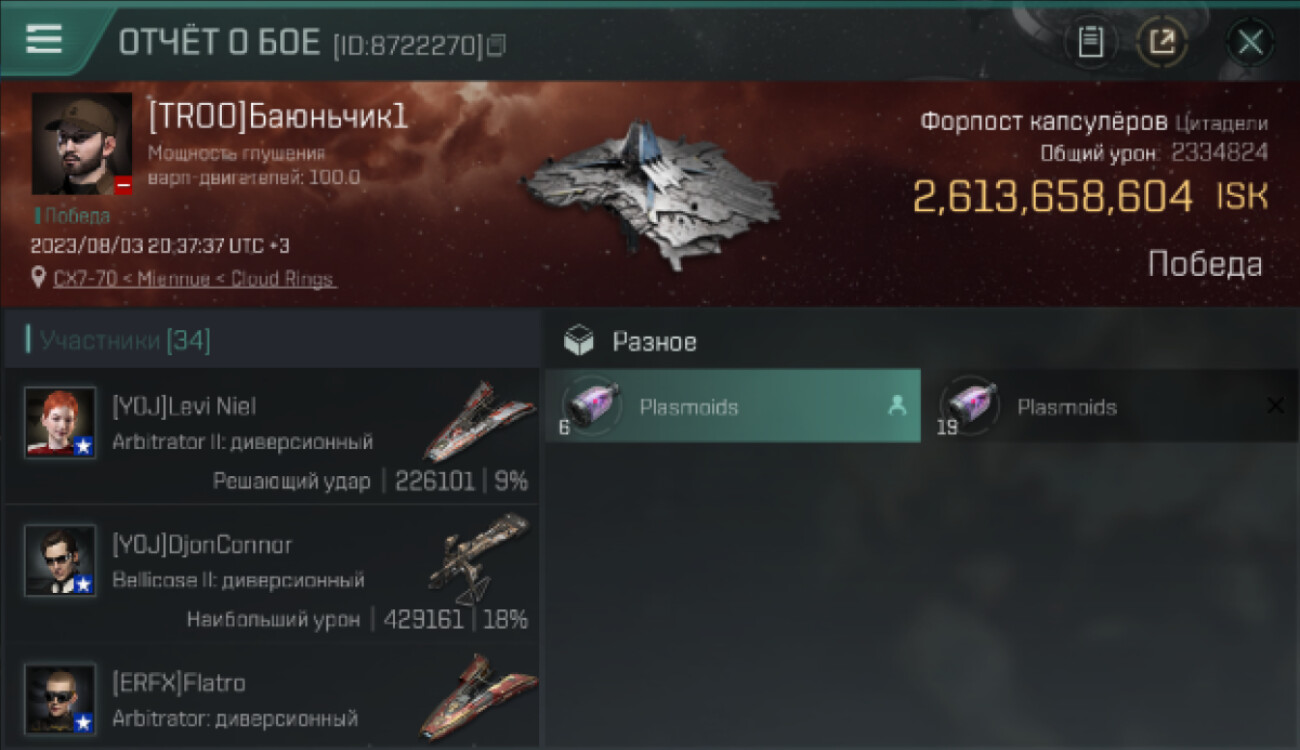Screen dimensions: 1300x750
Task: View DjonConnor's Bellicose II ship icon
Action: click(x=479, y=558)
